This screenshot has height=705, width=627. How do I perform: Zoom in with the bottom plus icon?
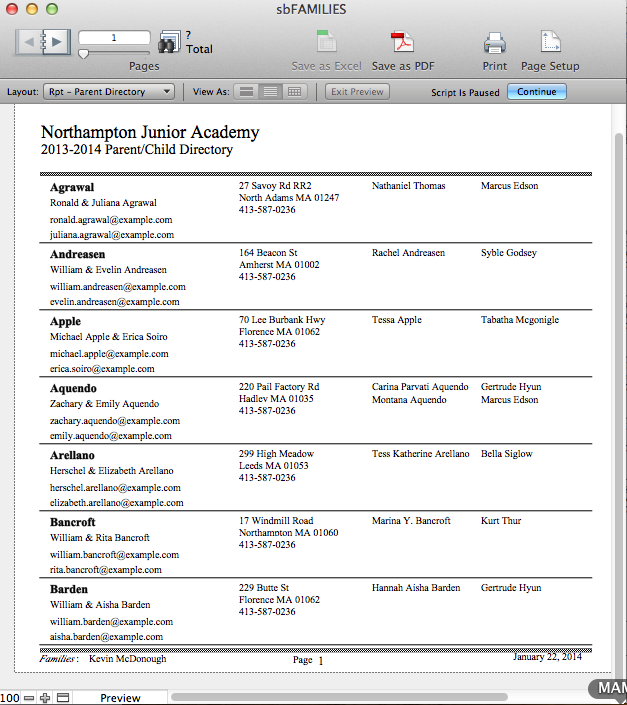click(x=45, y=697)
